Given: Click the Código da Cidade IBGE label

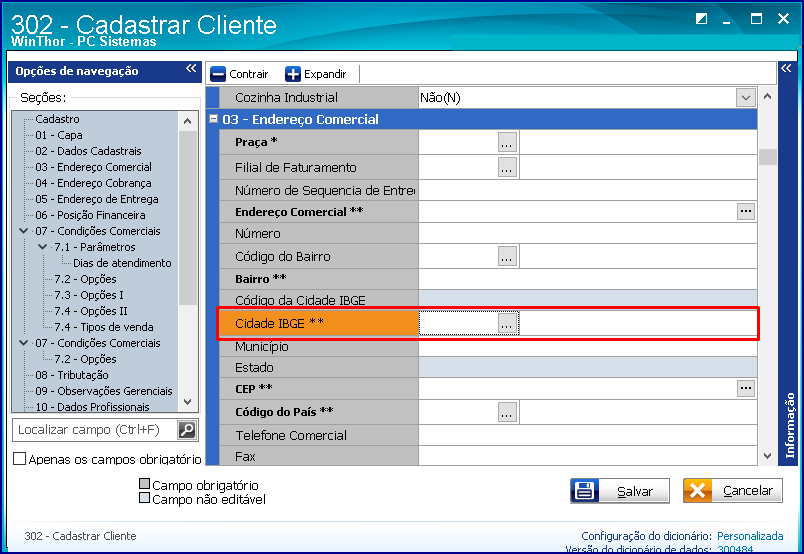Looking at the screenshot, I should (300, 300).
